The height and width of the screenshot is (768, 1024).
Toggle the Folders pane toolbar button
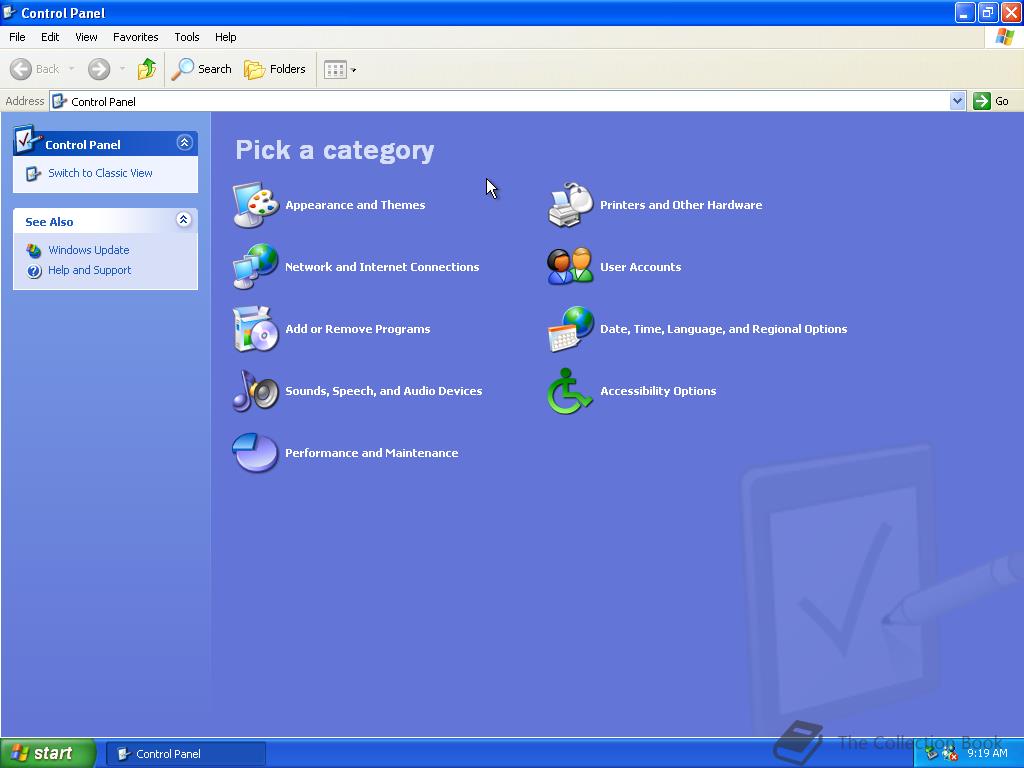(274, 69)
